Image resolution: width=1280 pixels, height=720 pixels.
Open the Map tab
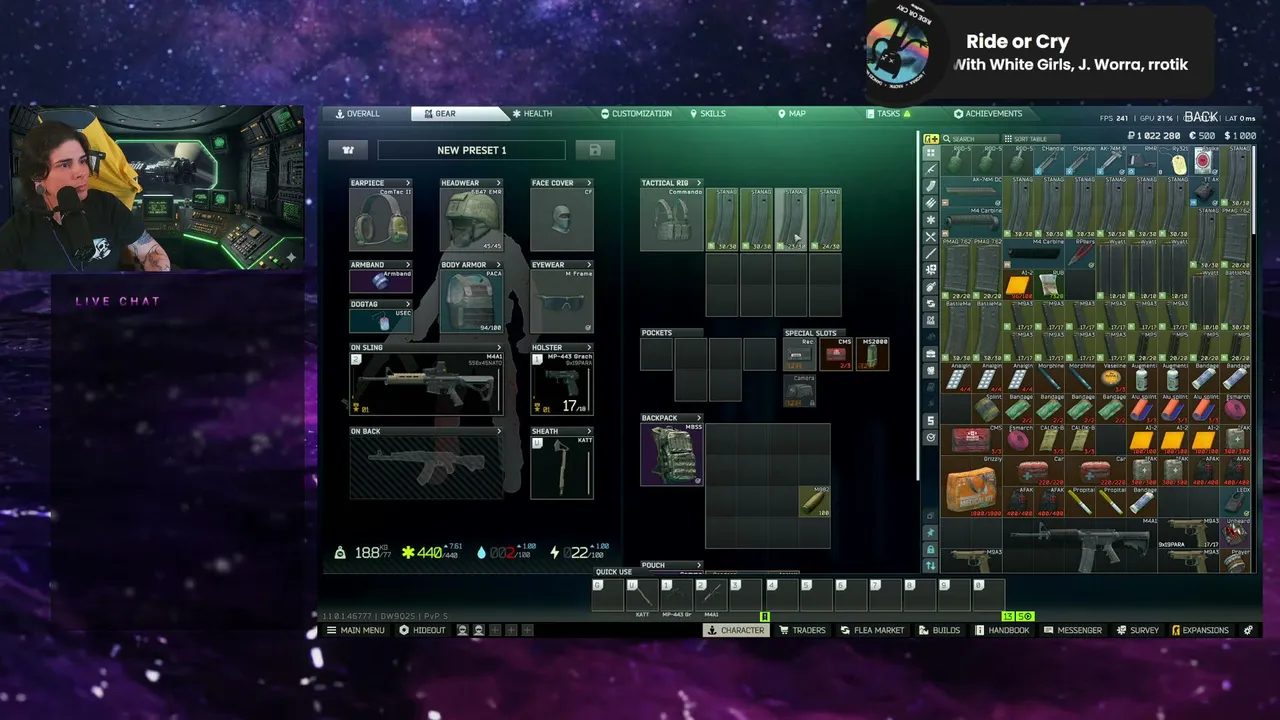[792, 114]
